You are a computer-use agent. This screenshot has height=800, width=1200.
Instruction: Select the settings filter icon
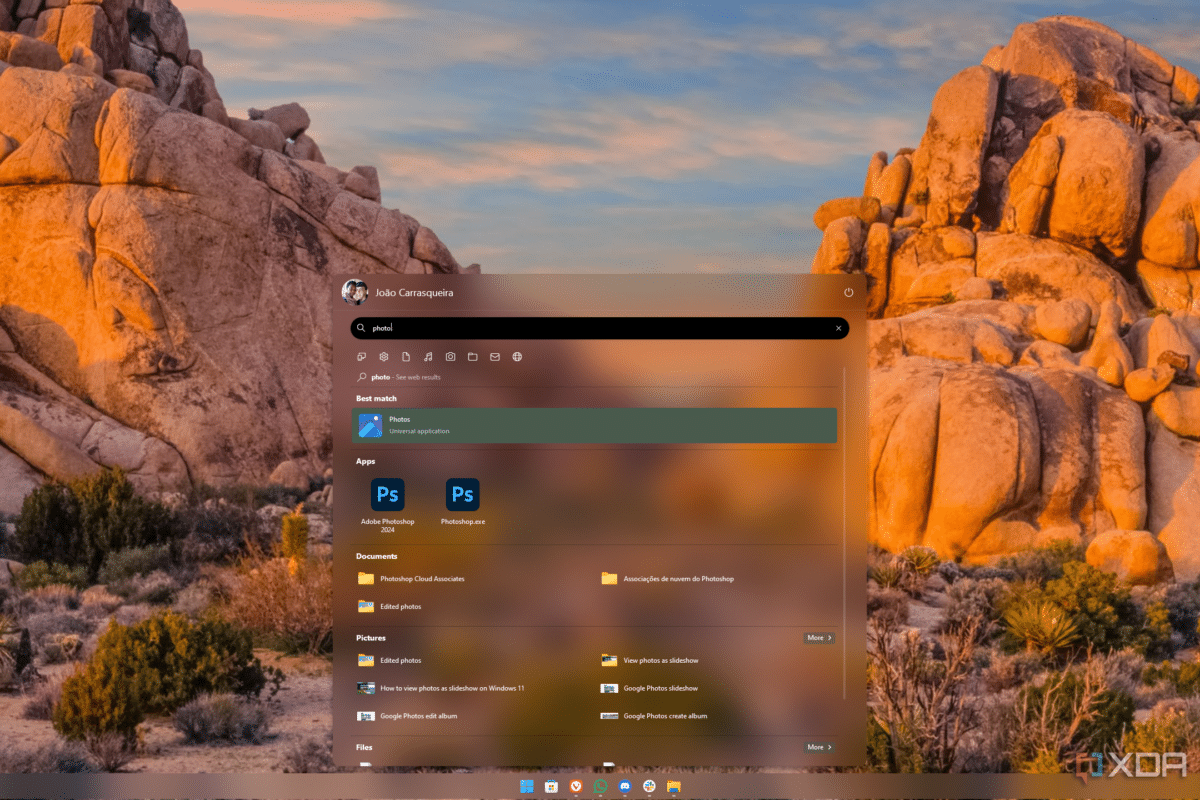(384, 357)
